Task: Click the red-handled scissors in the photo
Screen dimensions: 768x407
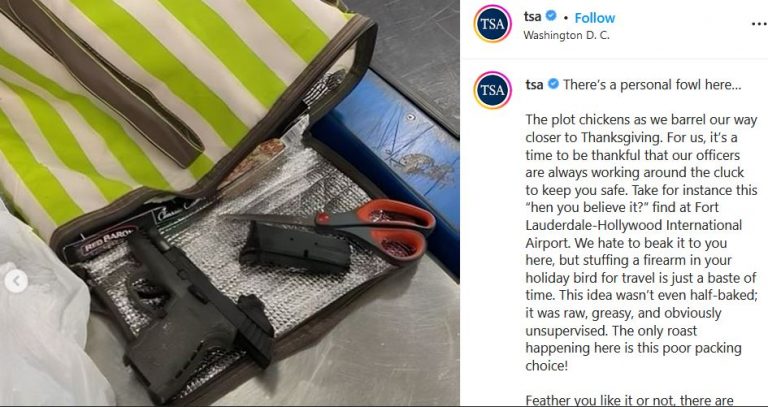Action: [x=343, y=229]
